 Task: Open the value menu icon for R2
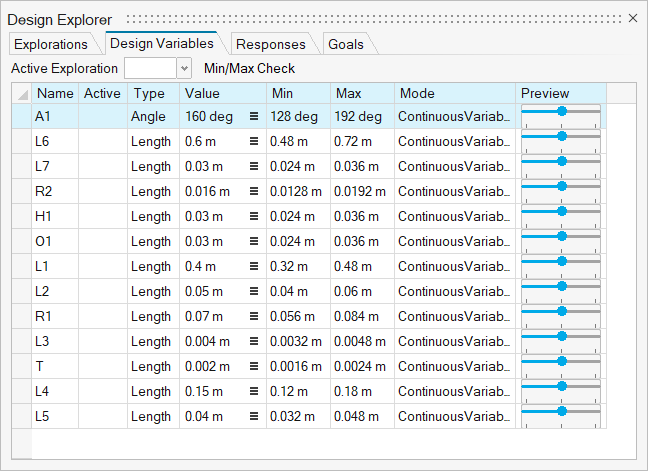pos(254,192)
